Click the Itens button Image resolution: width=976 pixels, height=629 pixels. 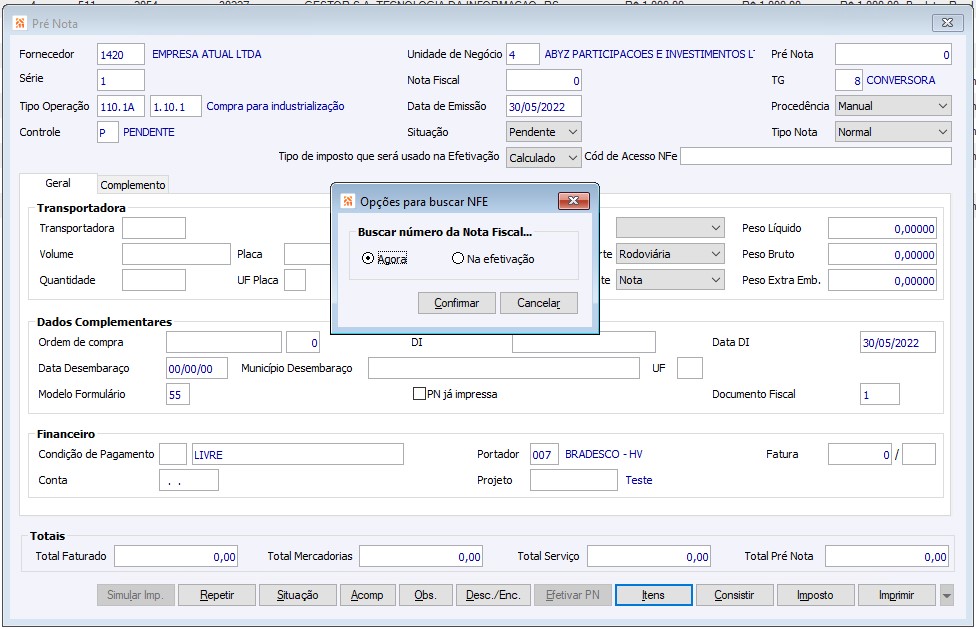tap(653, 595)
